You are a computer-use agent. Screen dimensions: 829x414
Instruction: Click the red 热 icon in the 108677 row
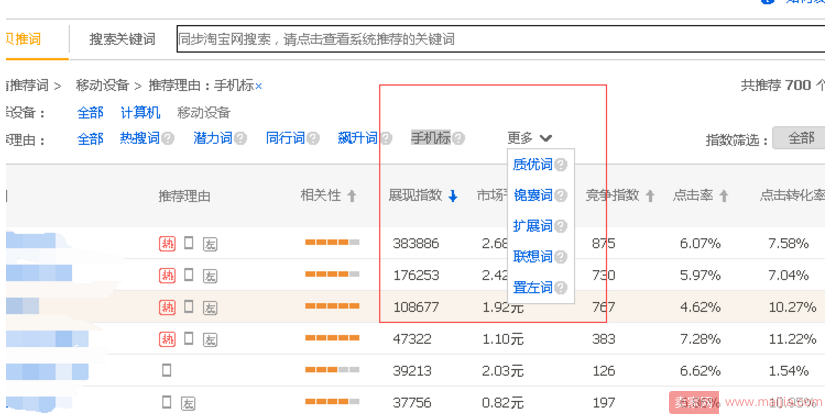[x=167, y=307]
